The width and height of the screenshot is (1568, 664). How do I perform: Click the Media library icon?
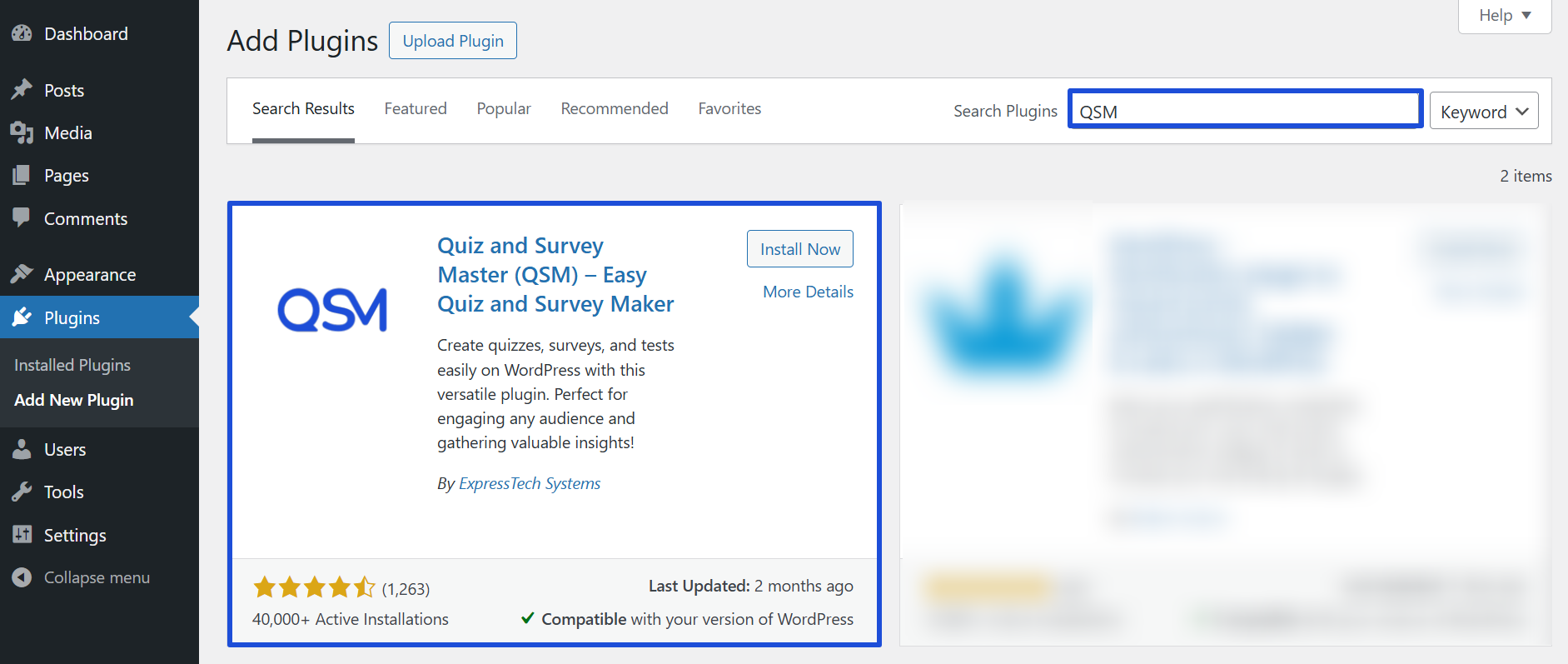[x=22, y=132]
